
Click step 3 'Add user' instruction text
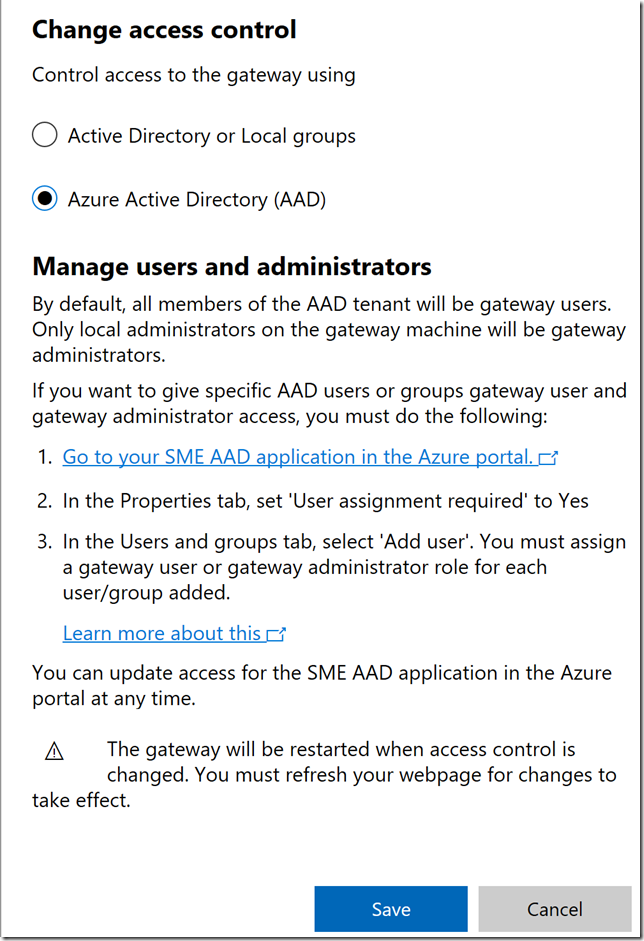(344, 567)
